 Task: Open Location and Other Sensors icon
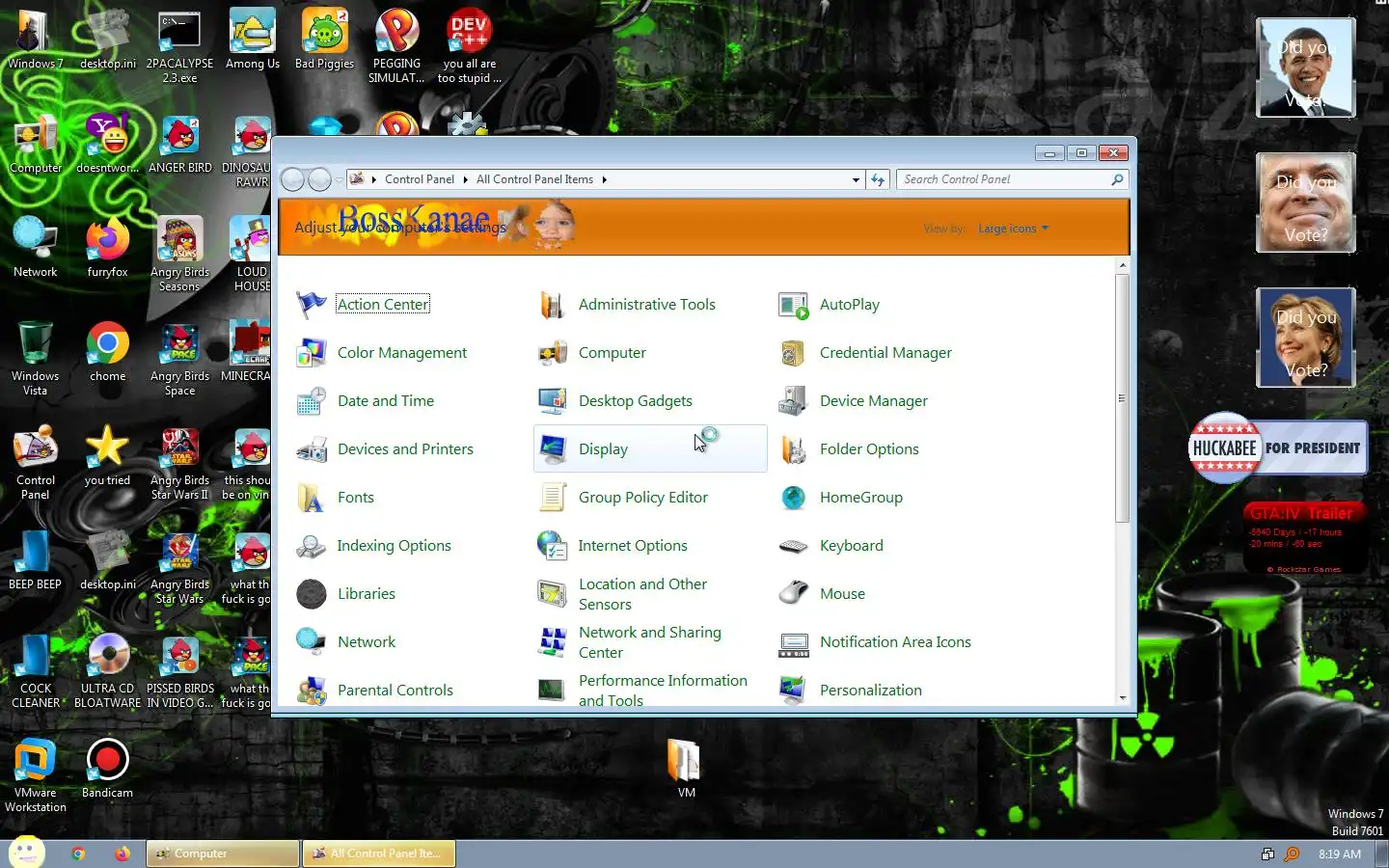click(552, 594)
